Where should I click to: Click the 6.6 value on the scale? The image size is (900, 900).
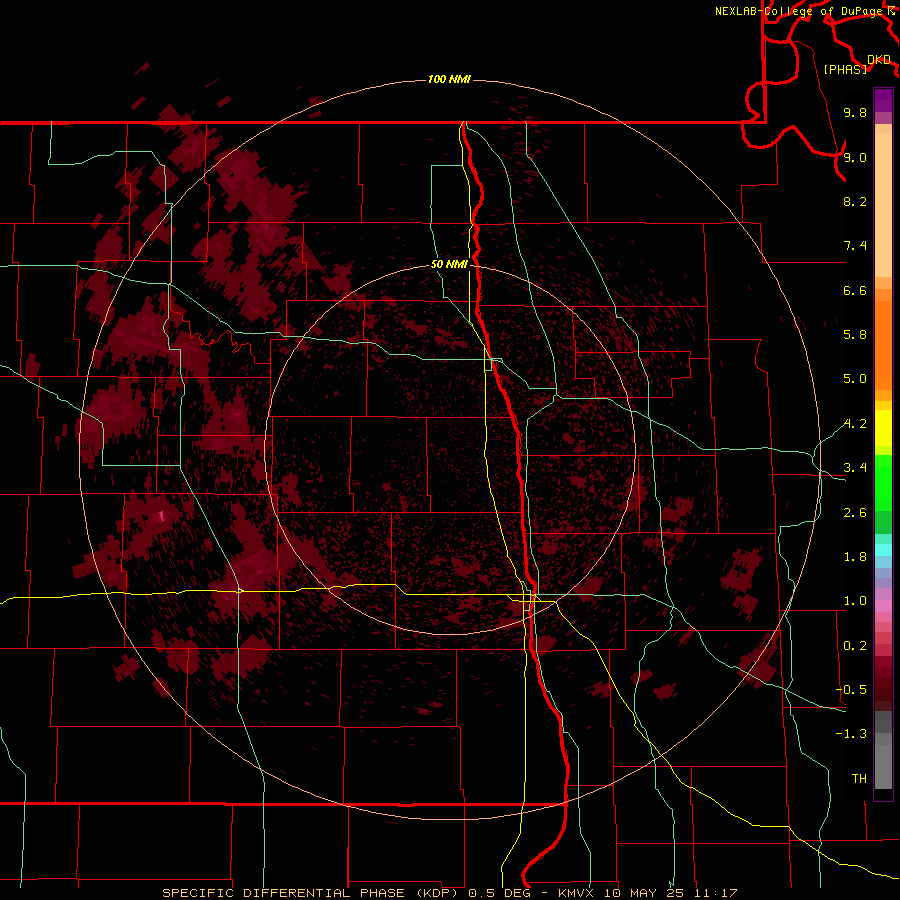tap(855, 290)
